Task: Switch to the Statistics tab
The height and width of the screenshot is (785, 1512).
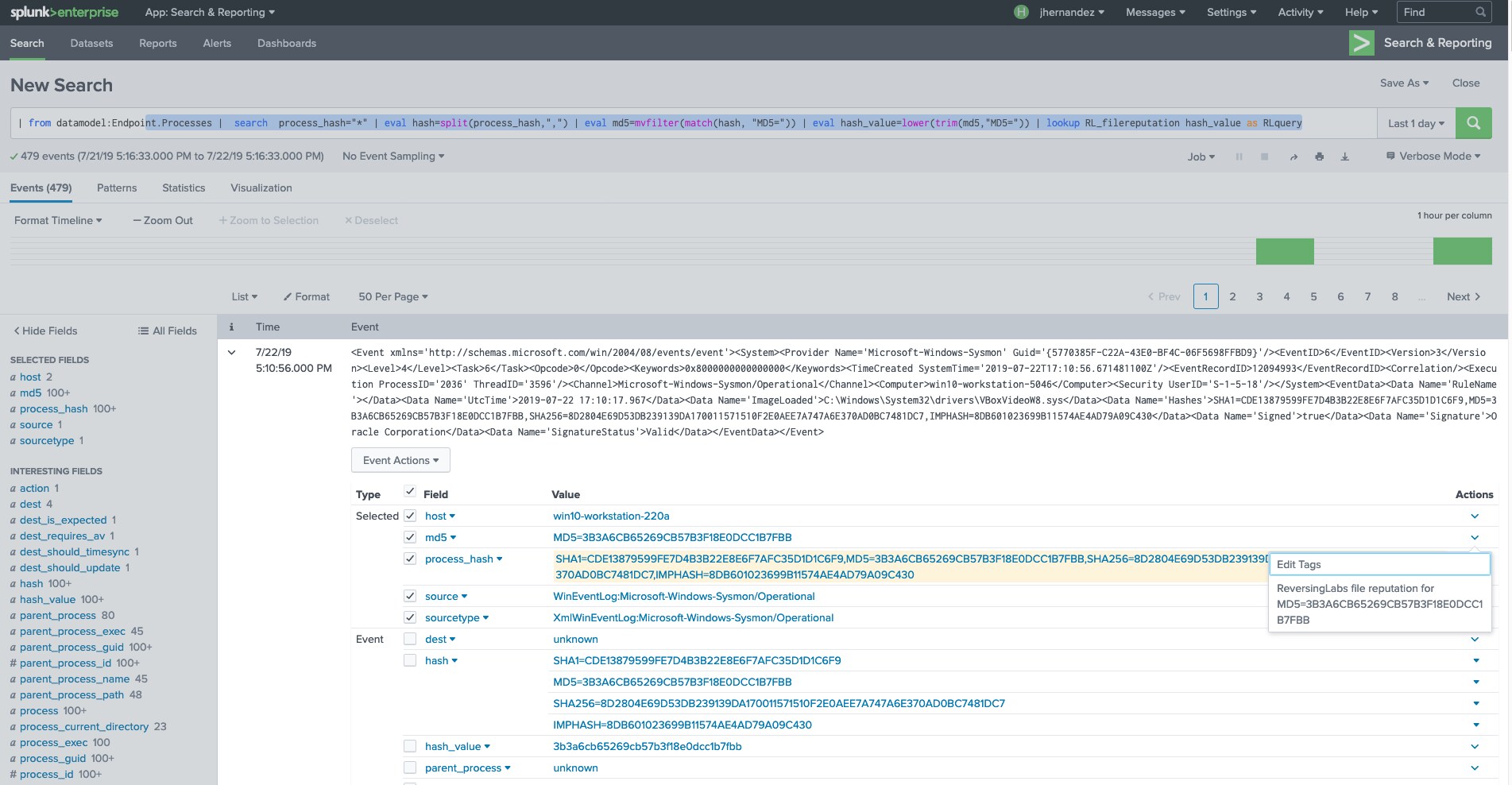Action: click(184, 188)
